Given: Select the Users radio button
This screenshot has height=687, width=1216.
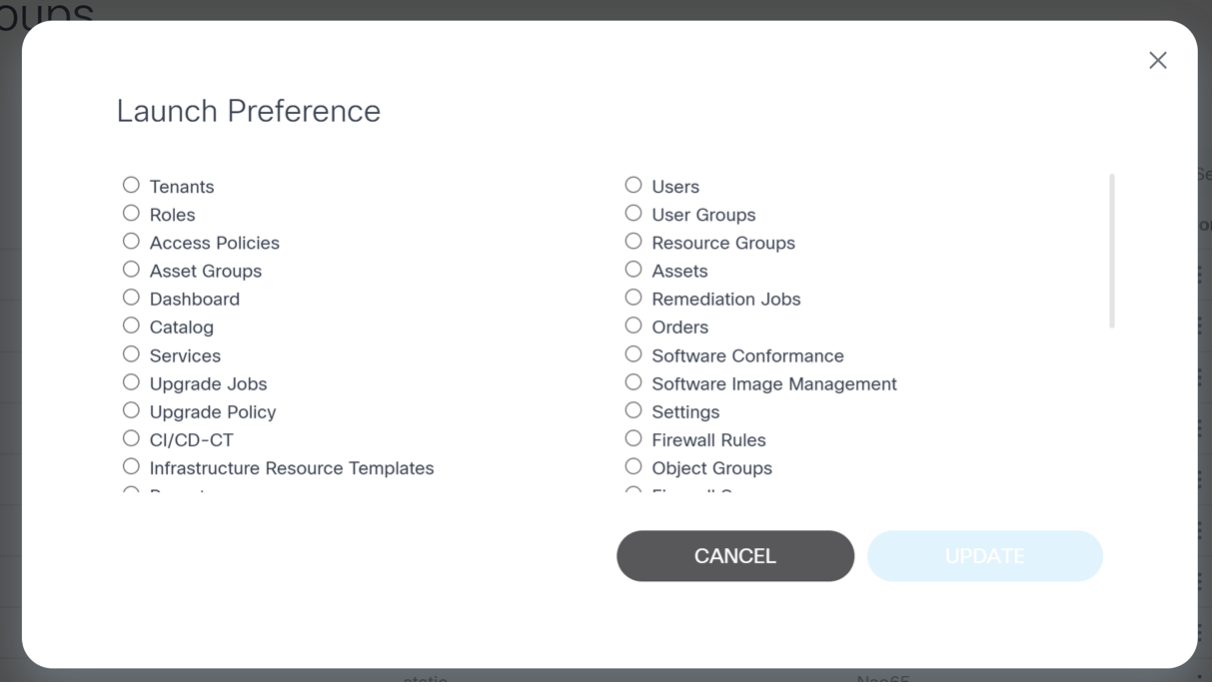Looking at the screenshot, I should click(x=633, y=185).
